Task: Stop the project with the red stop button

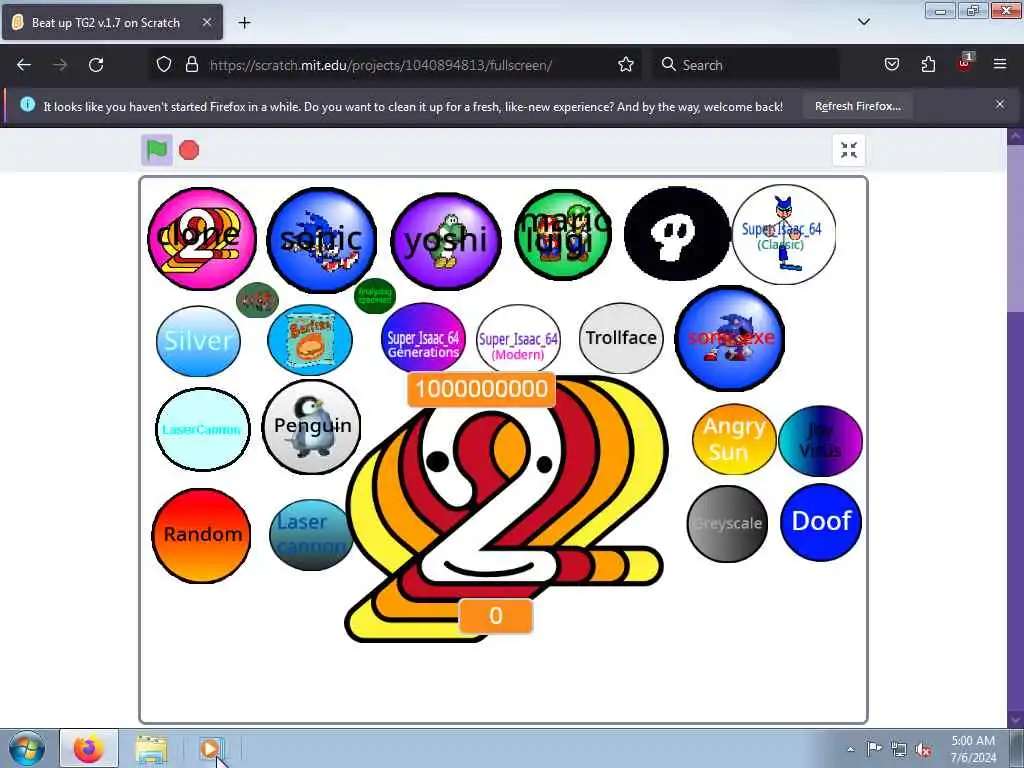Action: coord(189,150)
